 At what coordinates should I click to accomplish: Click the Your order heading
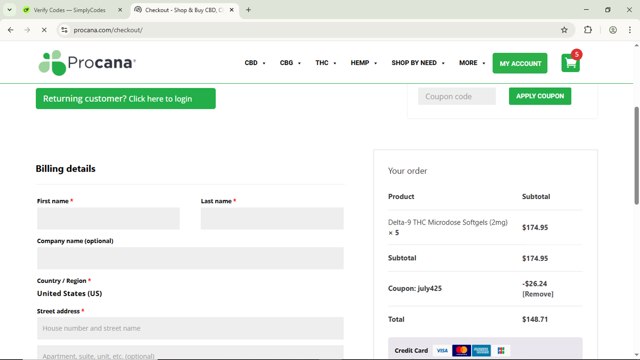click(x=407, y=171)
